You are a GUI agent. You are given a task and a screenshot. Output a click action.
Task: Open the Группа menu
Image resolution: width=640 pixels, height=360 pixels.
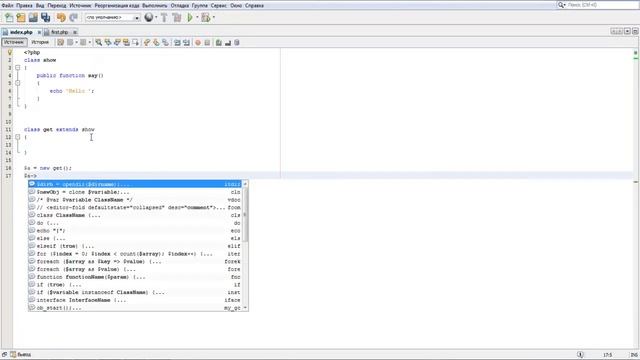click(200, 6)
